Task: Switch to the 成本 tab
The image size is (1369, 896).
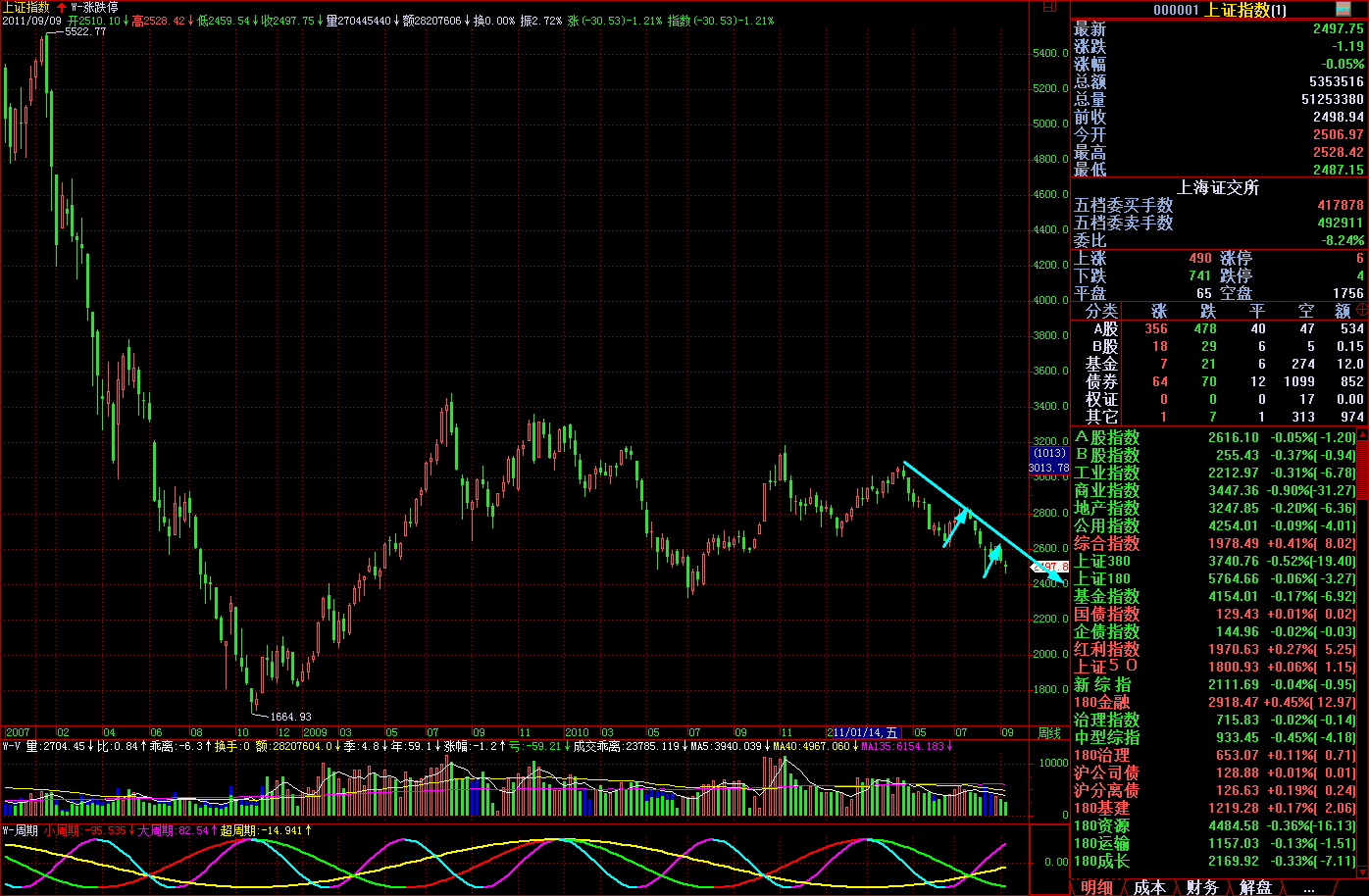Action: pos(1148,887)
